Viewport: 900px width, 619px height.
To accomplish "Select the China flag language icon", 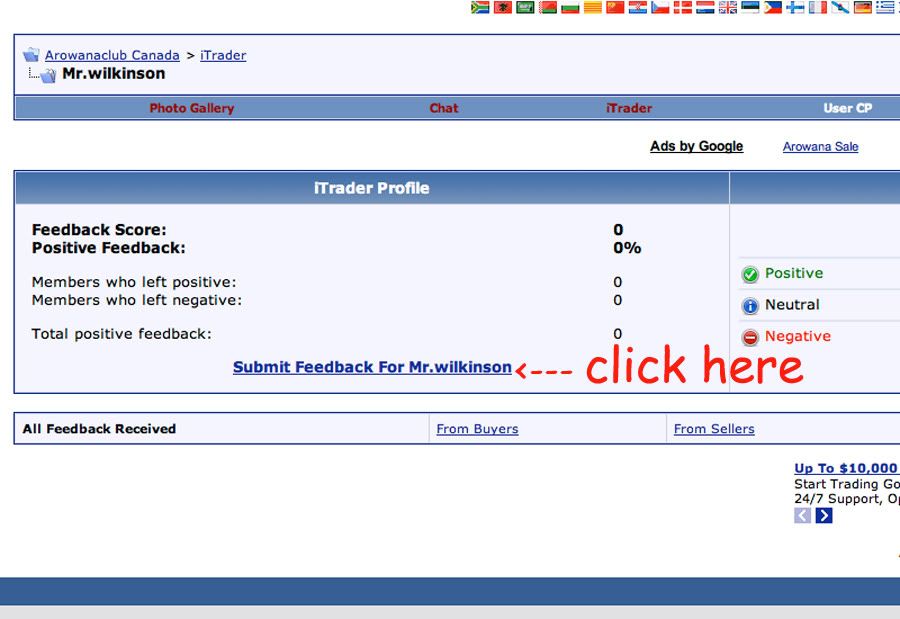I will click(x=615, y=7).
